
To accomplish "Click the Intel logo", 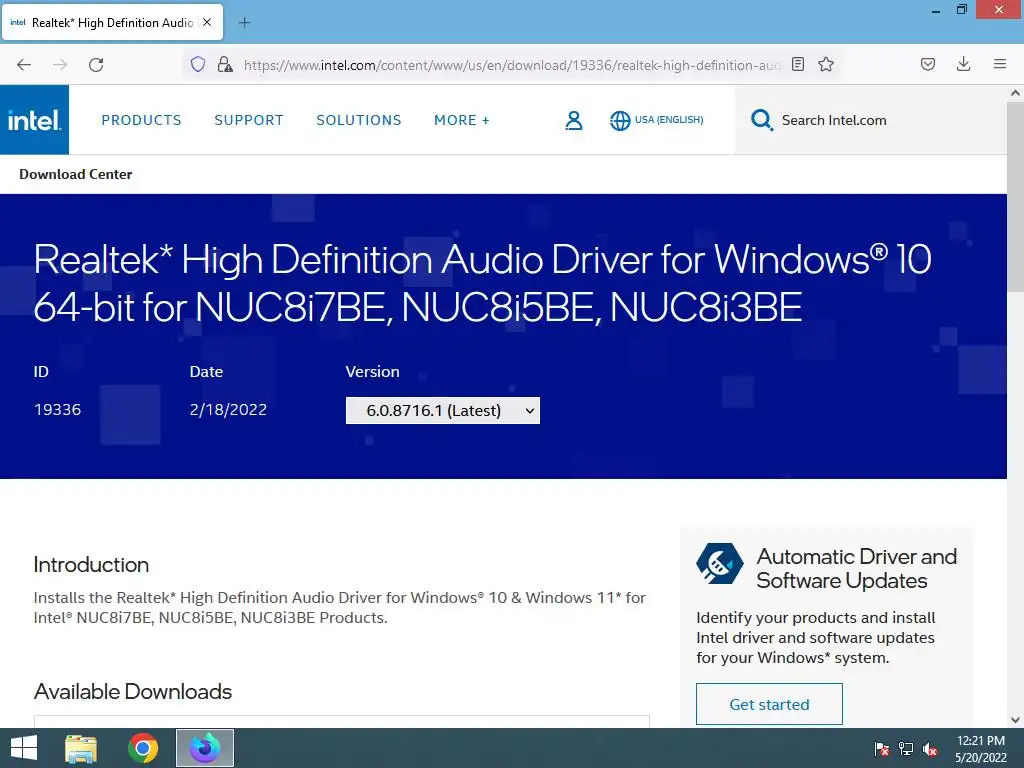I will pos(34,120).
